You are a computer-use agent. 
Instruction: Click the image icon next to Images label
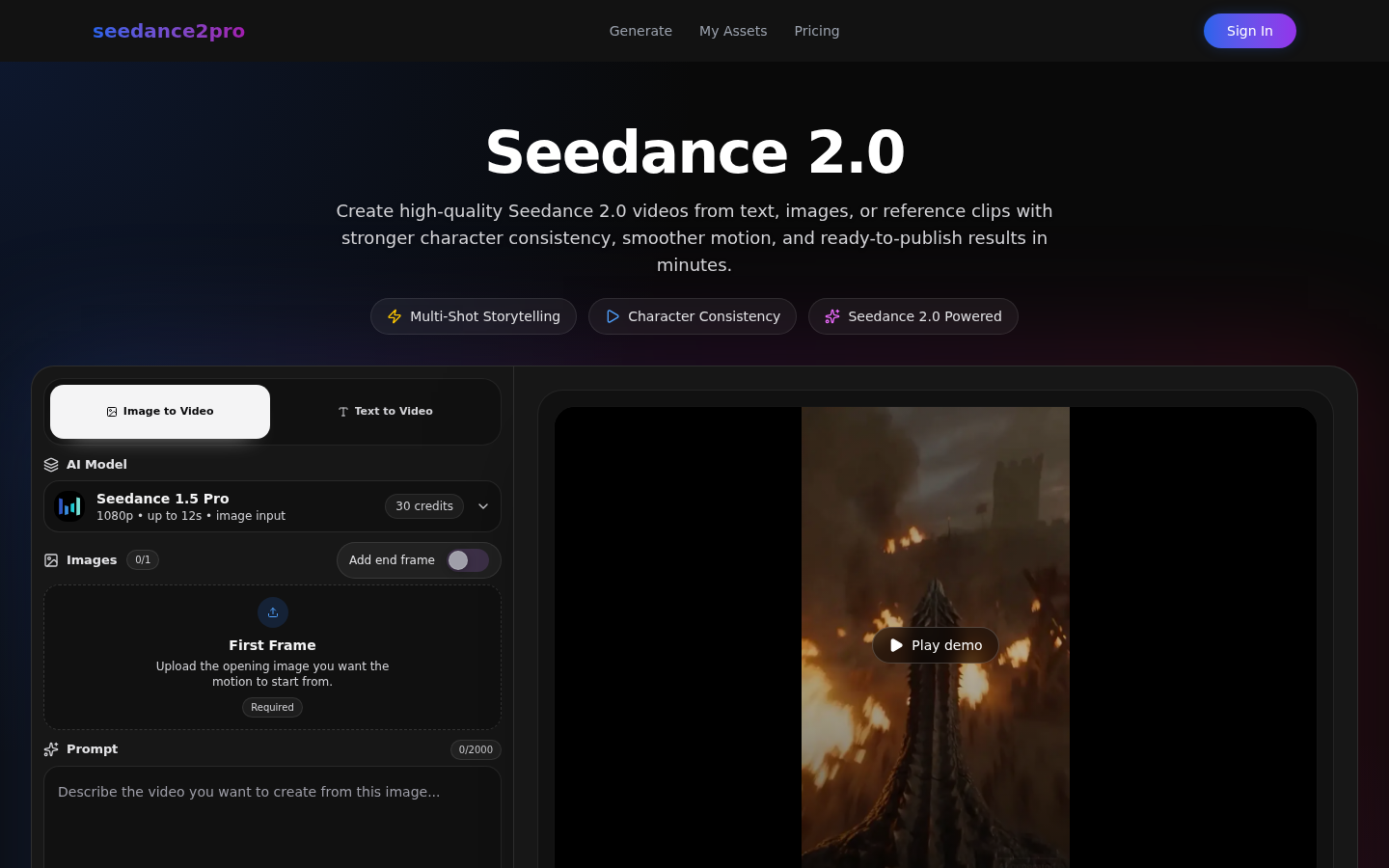51,559
